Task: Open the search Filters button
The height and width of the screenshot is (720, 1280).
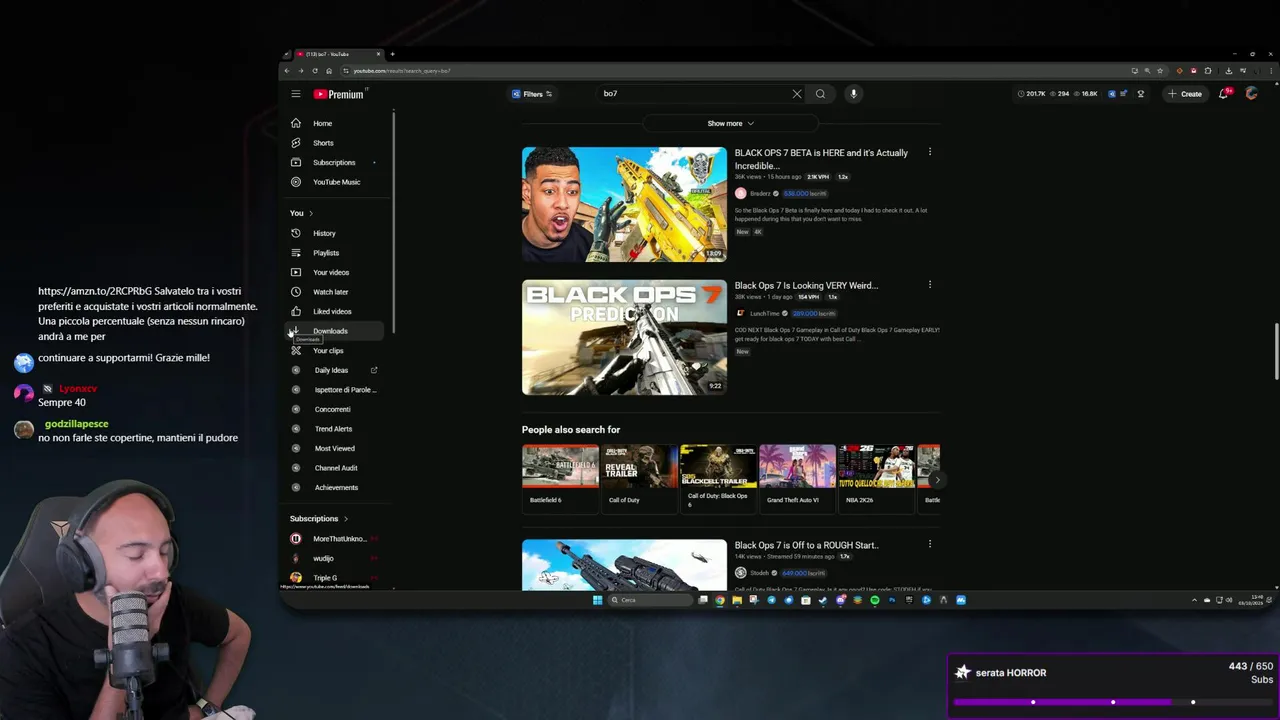Action: (532, 94)
